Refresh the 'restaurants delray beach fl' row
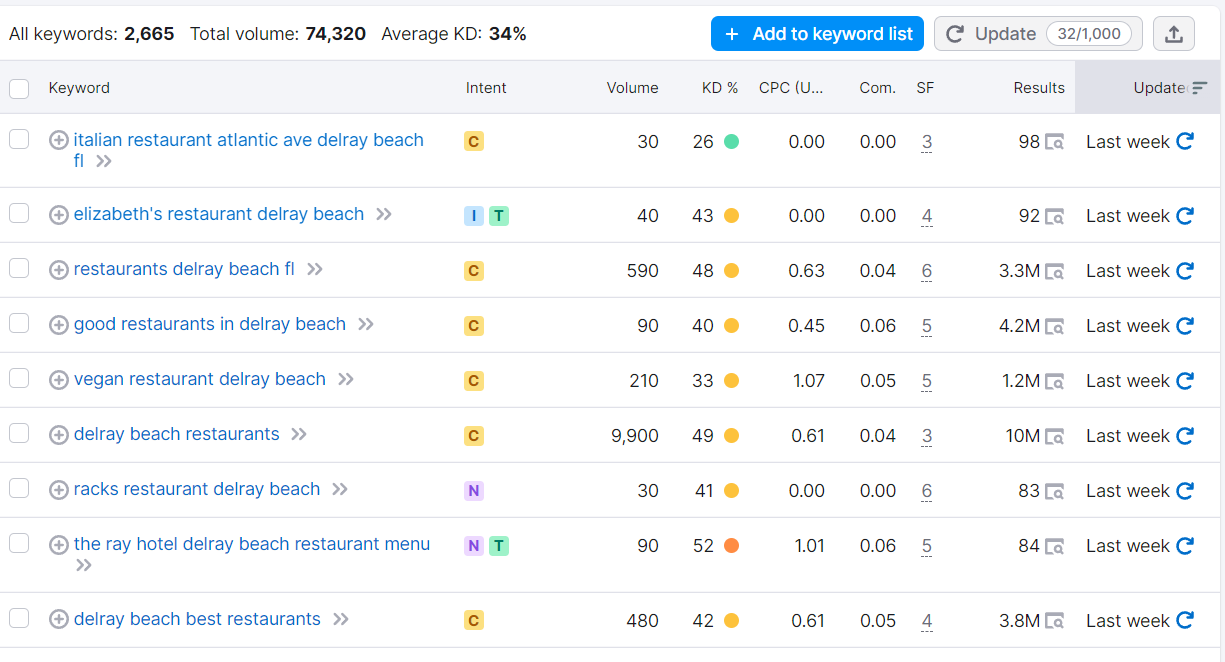The image size is (1225, 662). 1185,270
